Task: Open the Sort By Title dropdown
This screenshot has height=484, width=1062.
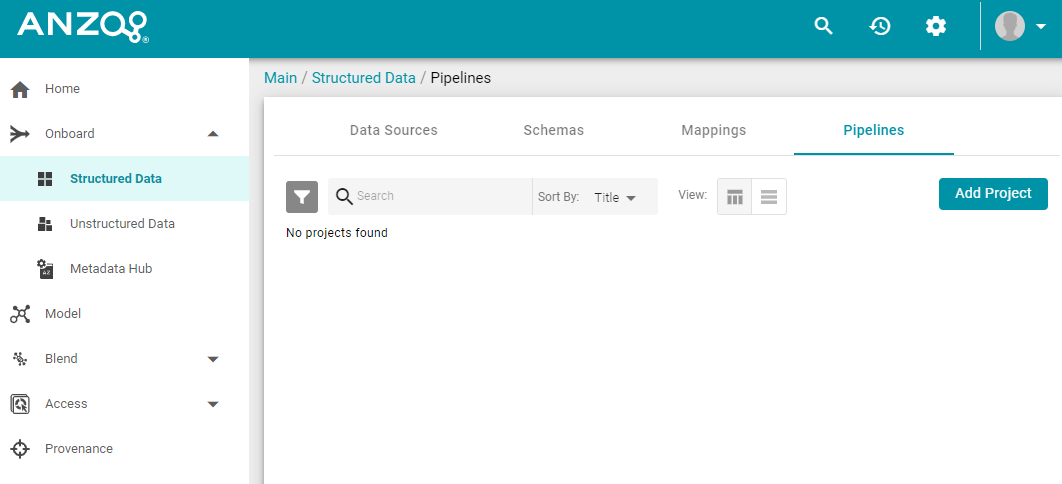Action: [615, 198]
